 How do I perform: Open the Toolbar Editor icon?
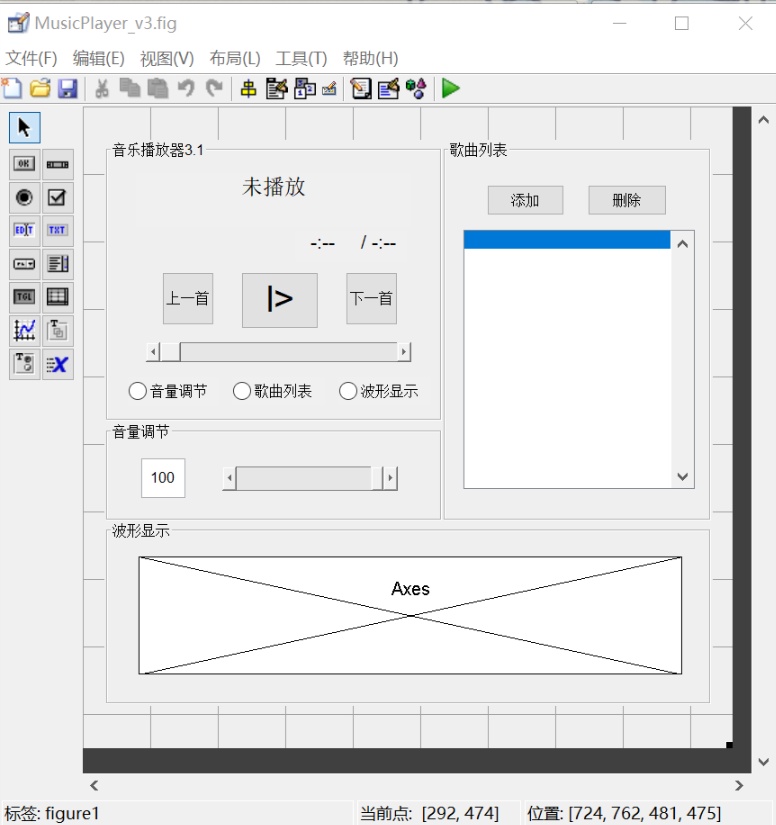[x=330, y=88]
